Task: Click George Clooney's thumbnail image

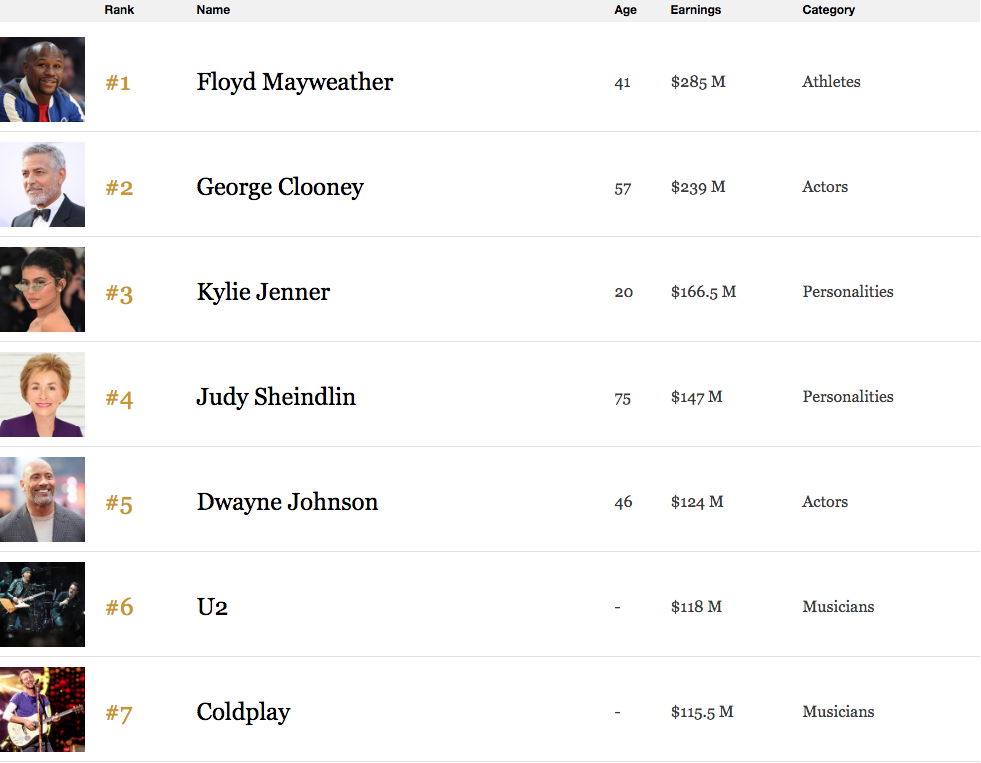Action: (x=42, y=184)
